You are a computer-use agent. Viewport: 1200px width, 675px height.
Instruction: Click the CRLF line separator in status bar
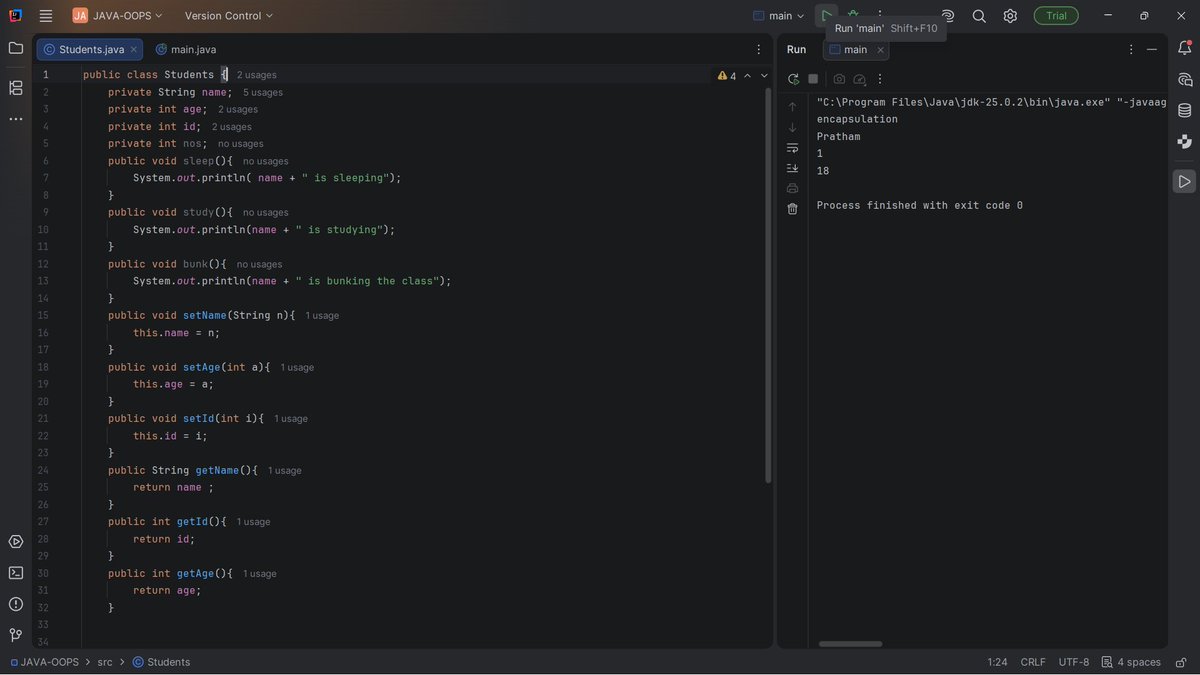(x=1033, y=662)
